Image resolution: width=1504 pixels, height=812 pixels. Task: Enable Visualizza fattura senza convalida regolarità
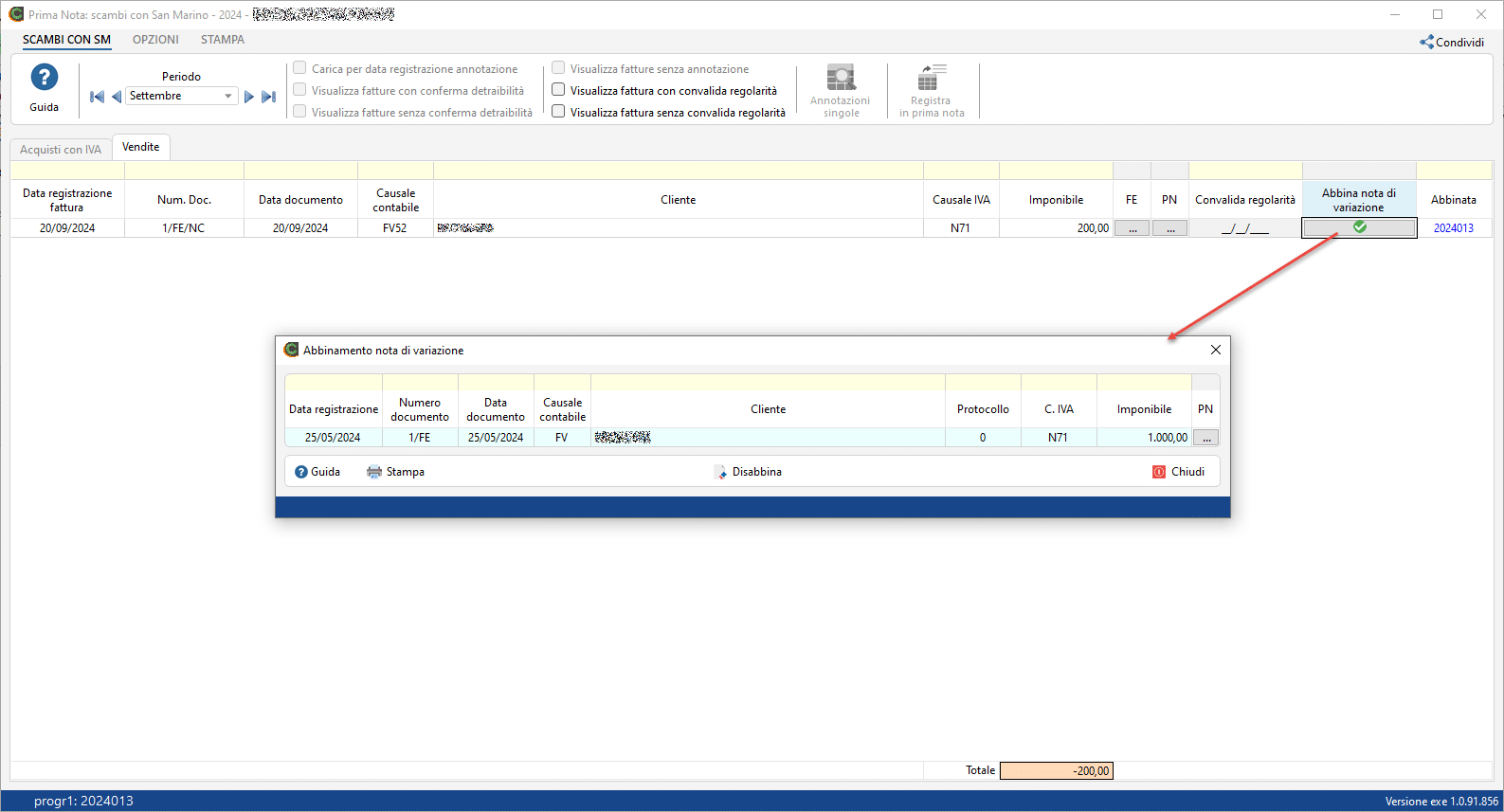click(x=558, y=112)
